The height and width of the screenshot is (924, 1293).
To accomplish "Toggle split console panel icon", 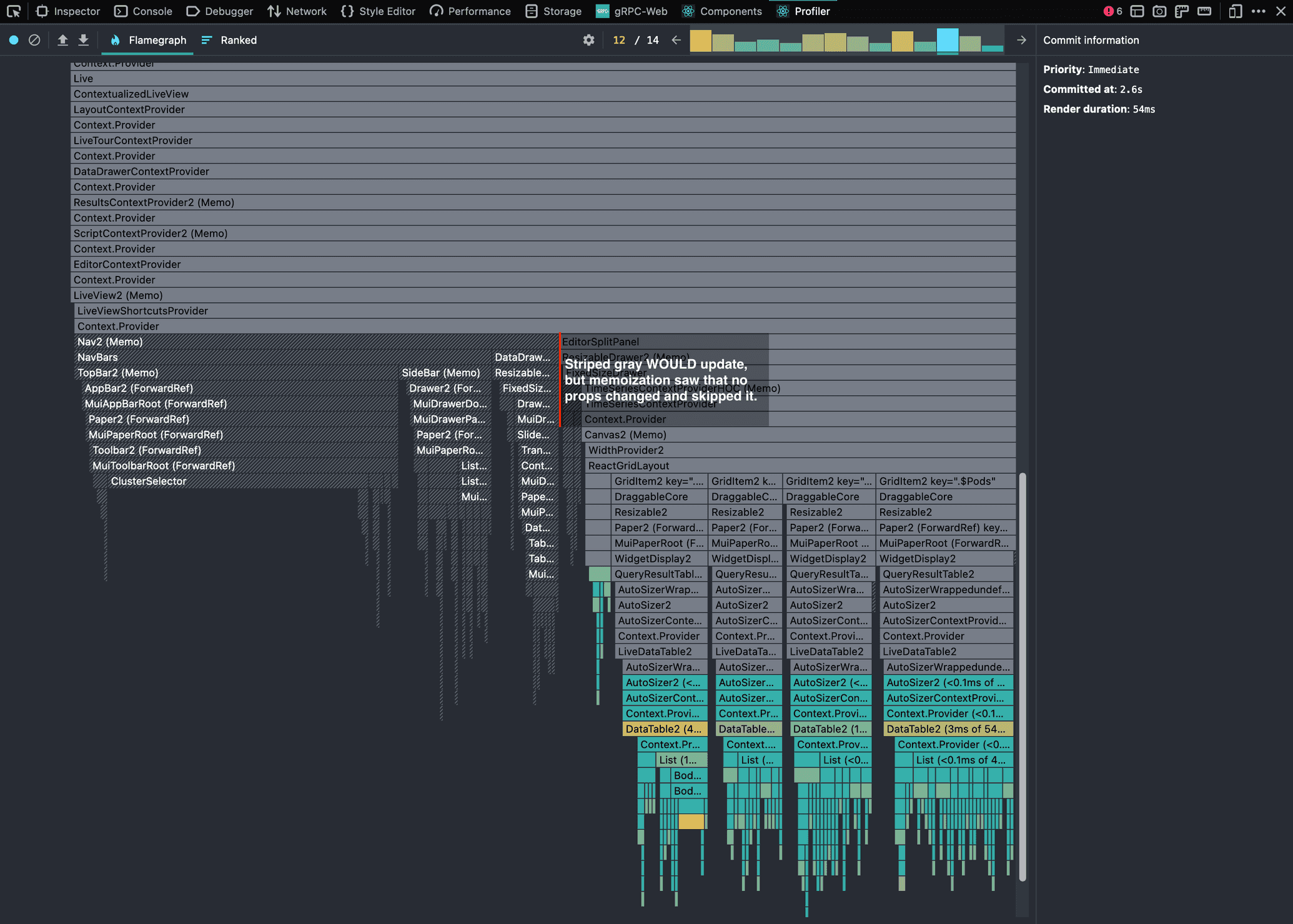I will [1137, 11].
